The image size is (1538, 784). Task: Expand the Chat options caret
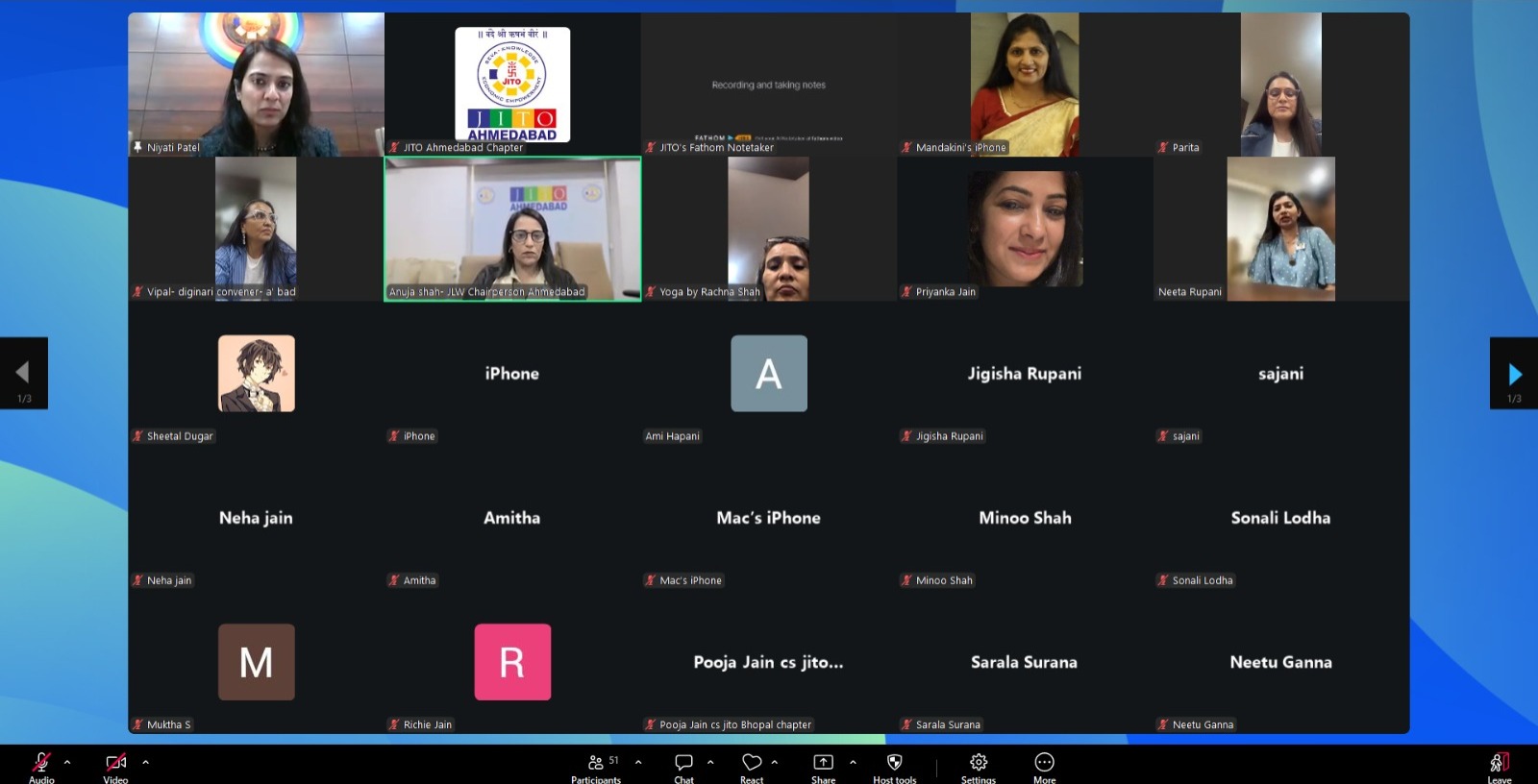pos(710,762)
